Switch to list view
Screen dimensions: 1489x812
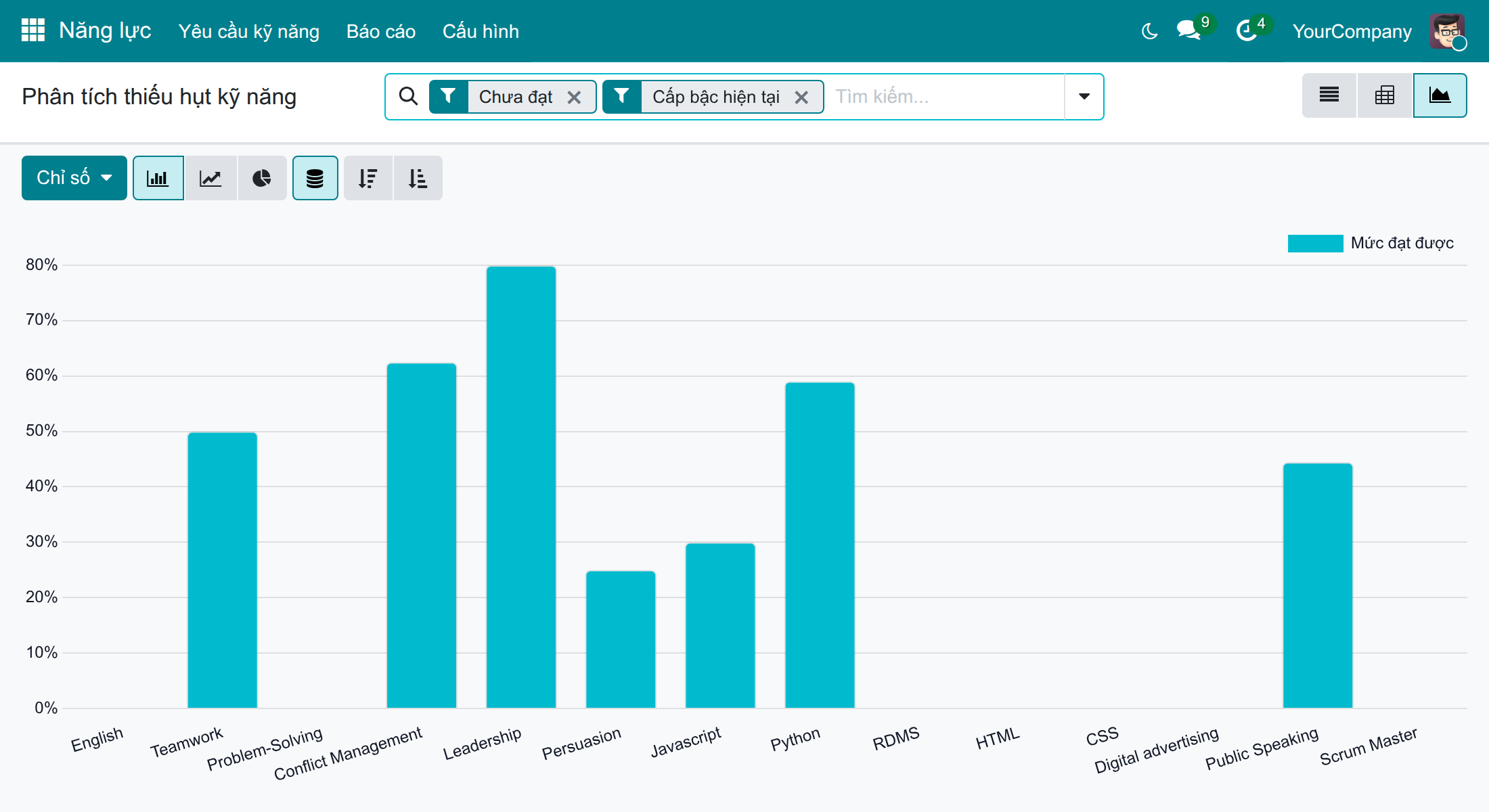tap(1329, 95)
